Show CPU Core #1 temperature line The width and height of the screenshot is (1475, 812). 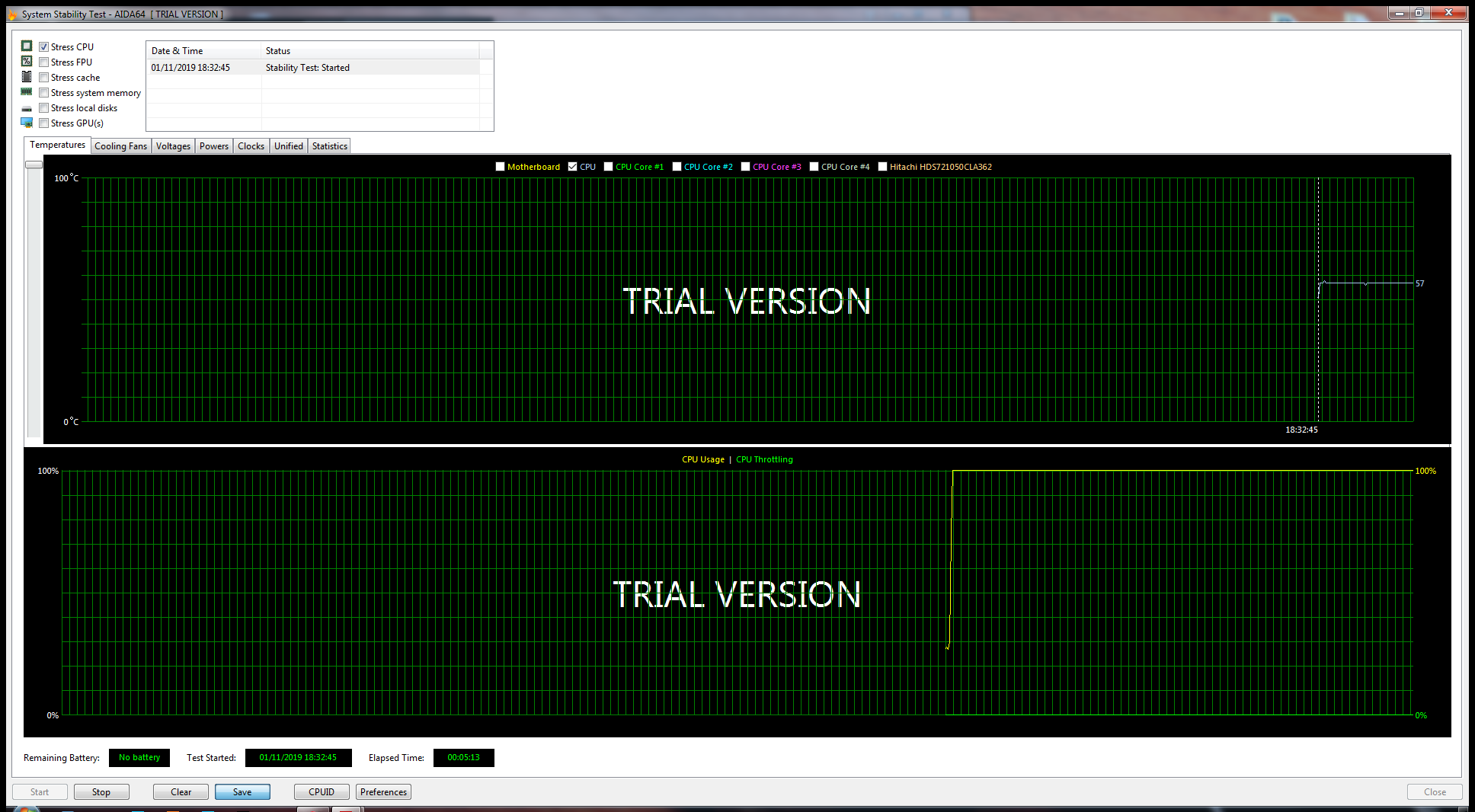609,167
